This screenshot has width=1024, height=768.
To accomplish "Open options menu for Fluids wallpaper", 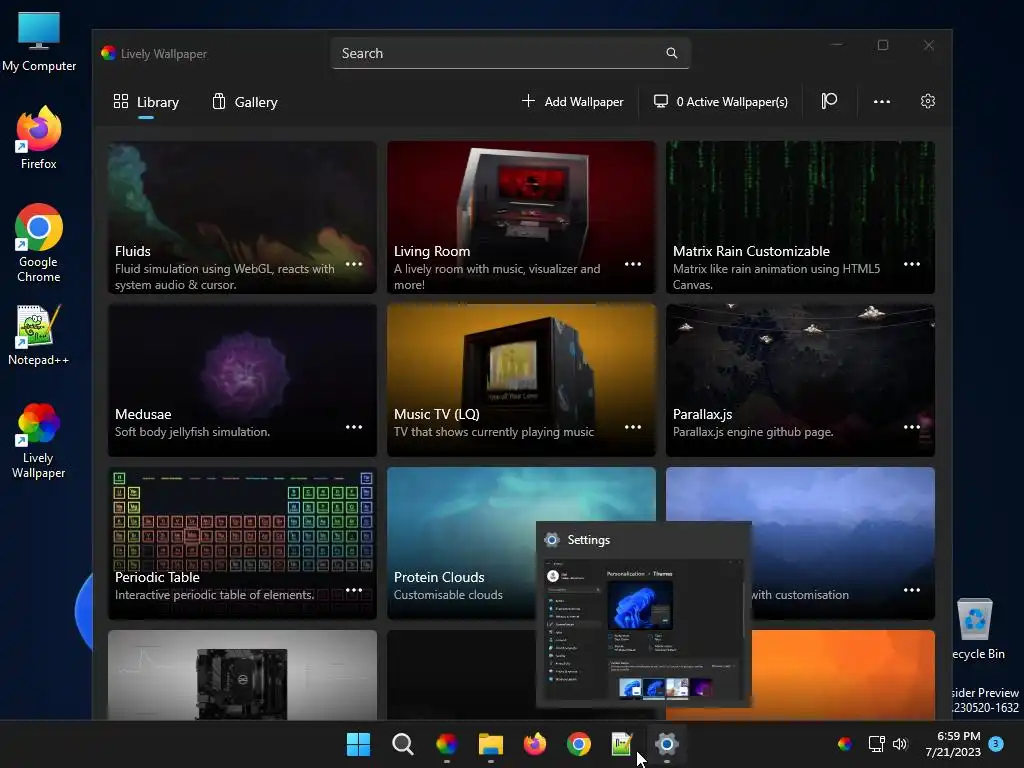I will coord(354,264).
